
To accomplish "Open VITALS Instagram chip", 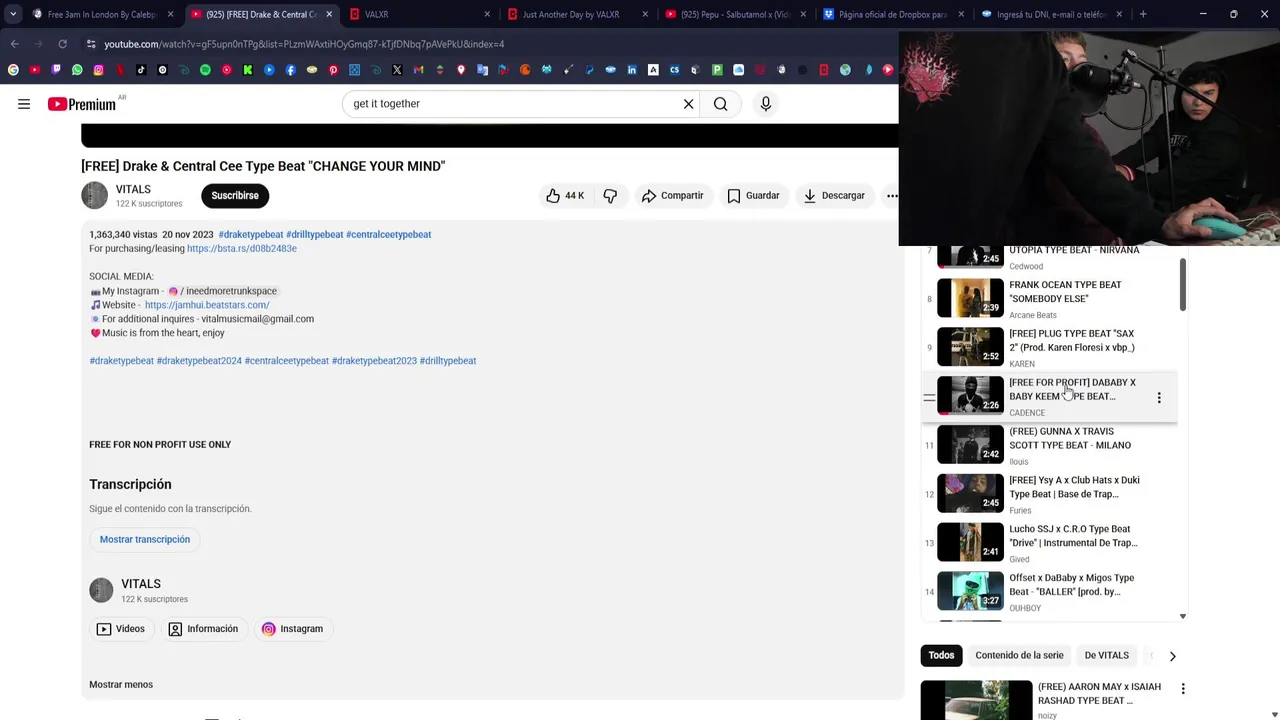I will tap(292, 629).
